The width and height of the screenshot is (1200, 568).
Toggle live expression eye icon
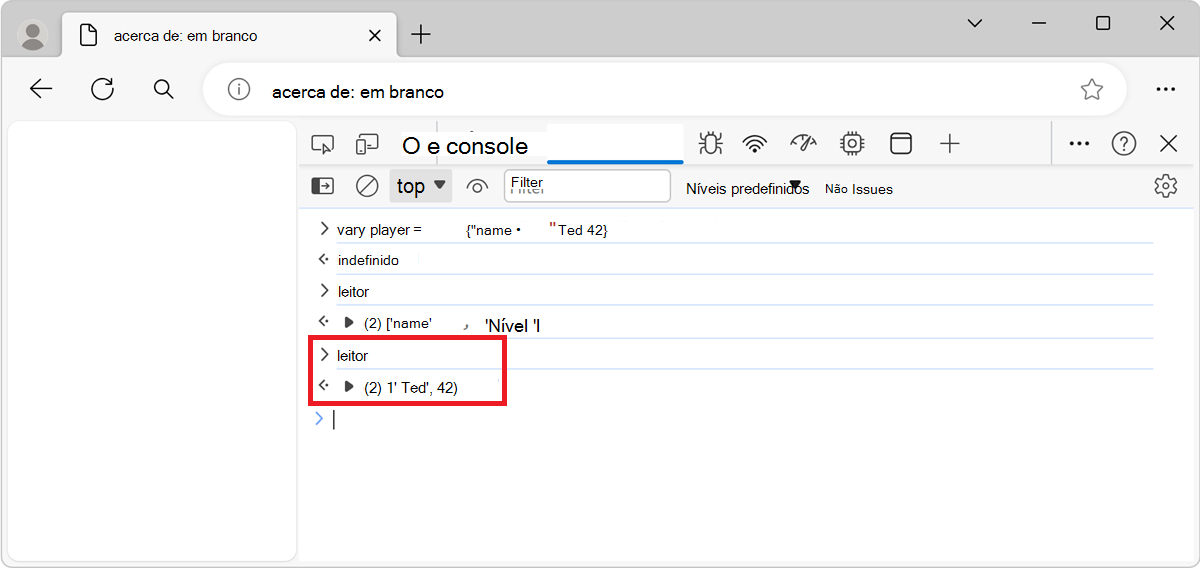click(x=477, y=187)
